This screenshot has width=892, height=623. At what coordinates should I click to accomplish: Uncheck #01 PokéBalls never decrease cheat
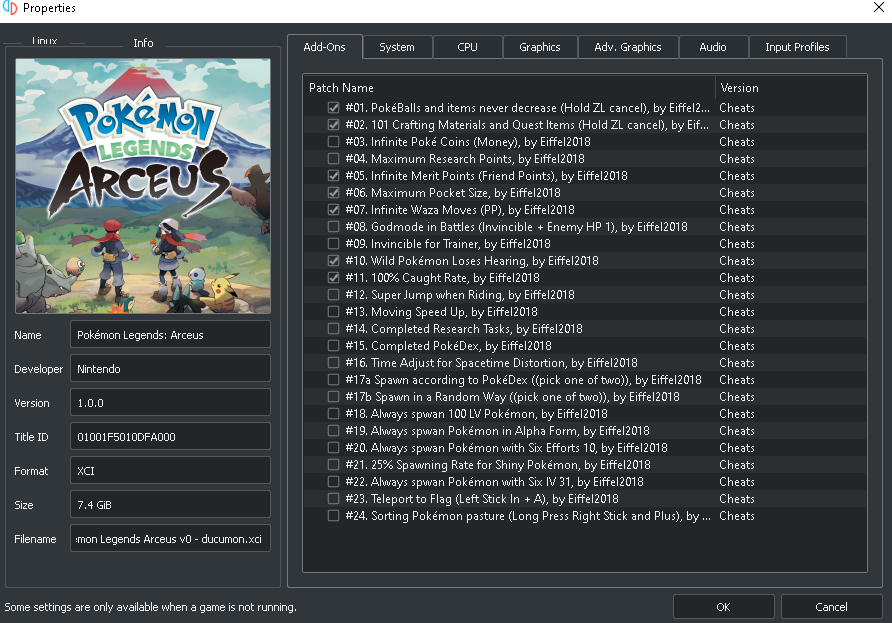click(x=333, y=107)
